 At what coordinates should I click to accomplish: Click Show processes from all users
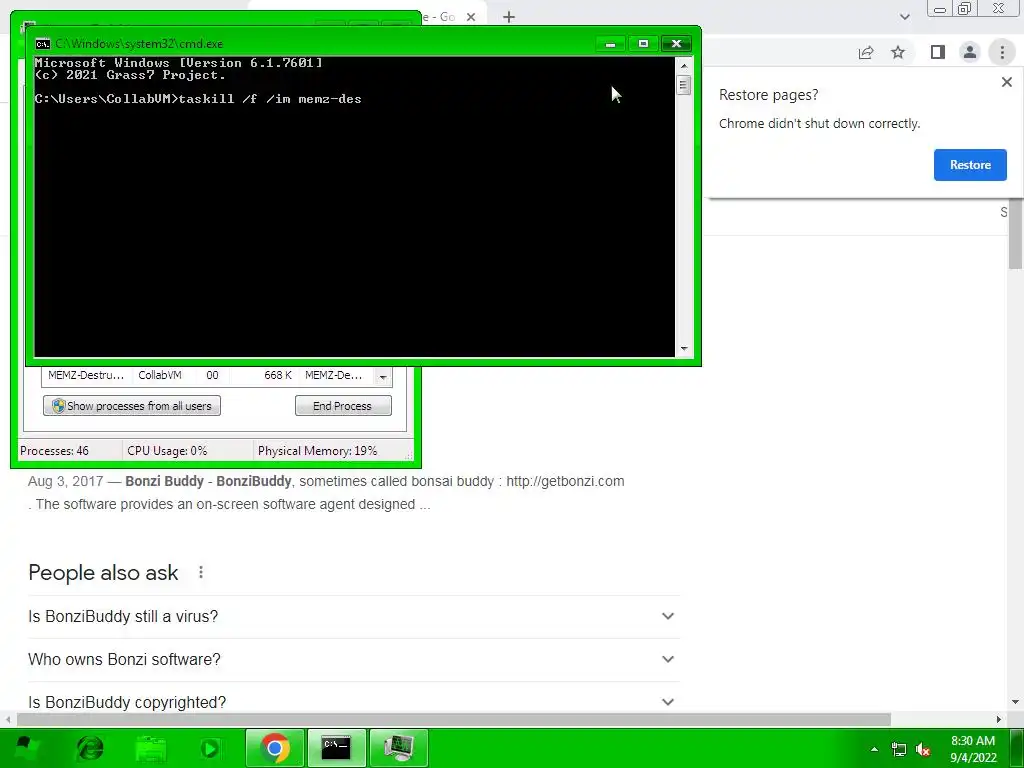point(132,406)
